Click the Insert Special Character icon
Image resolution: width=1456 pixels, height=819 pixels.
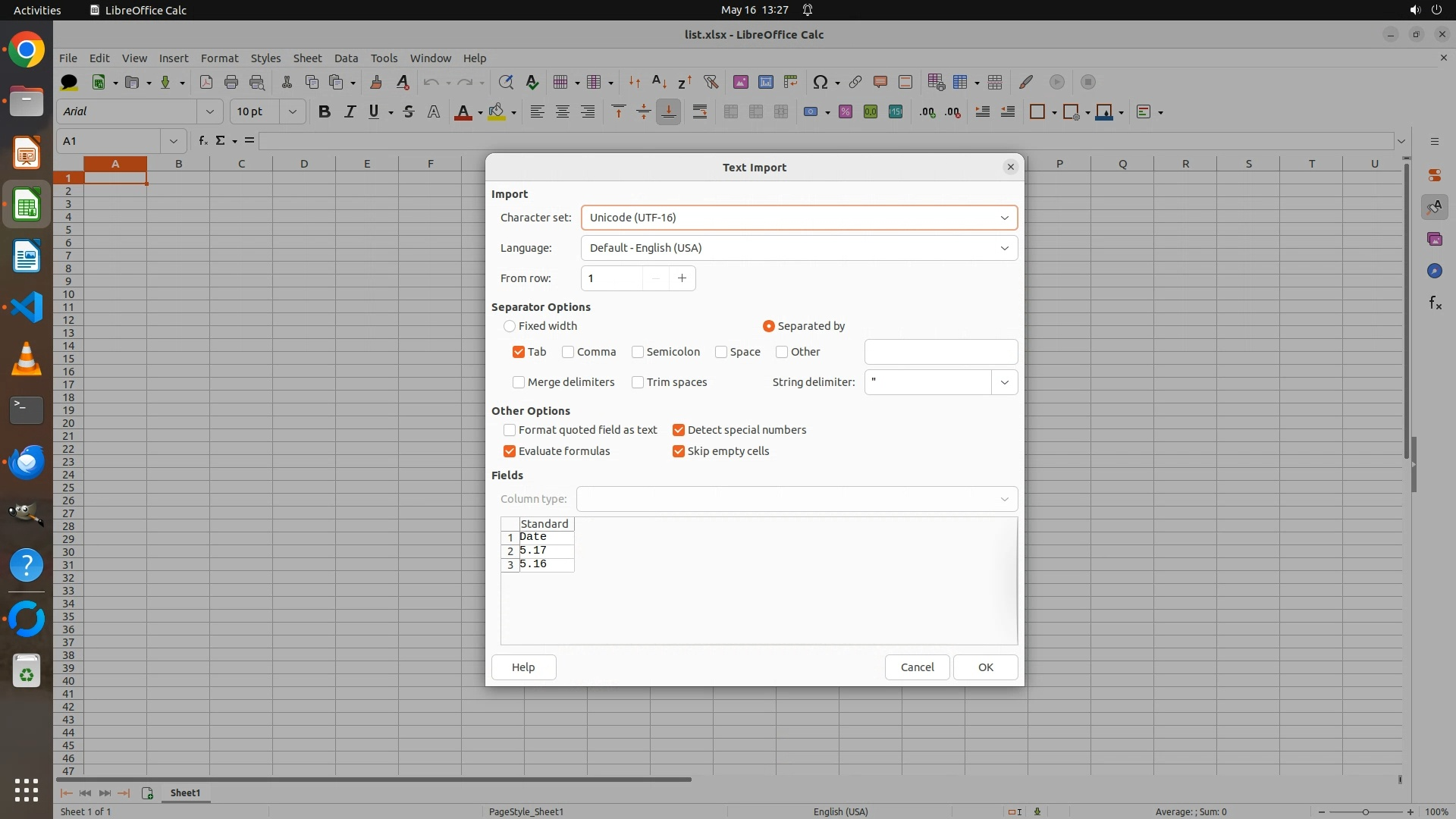coord(820,82)
